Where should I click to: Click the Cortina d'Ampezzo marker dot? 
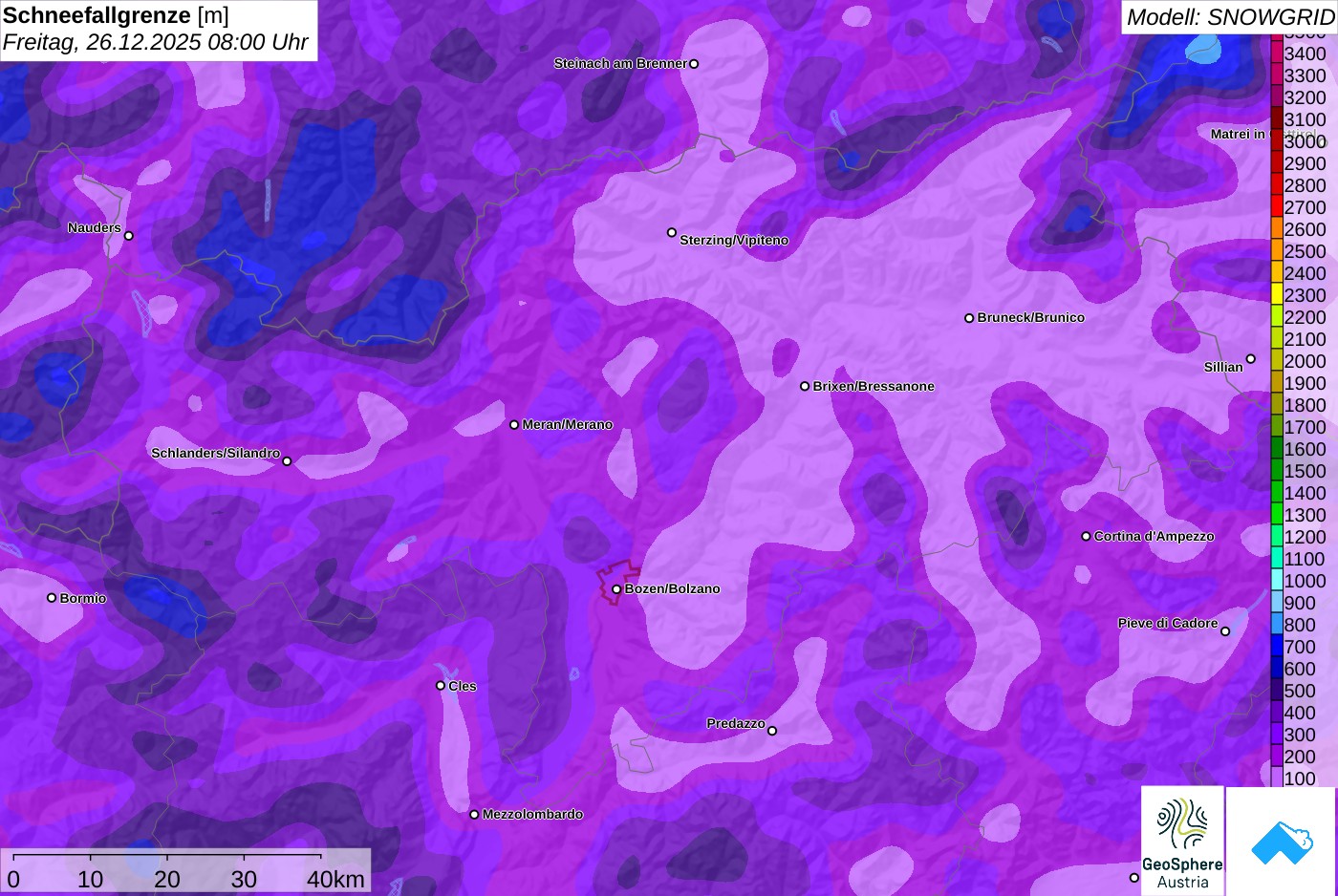(1086, 537)
